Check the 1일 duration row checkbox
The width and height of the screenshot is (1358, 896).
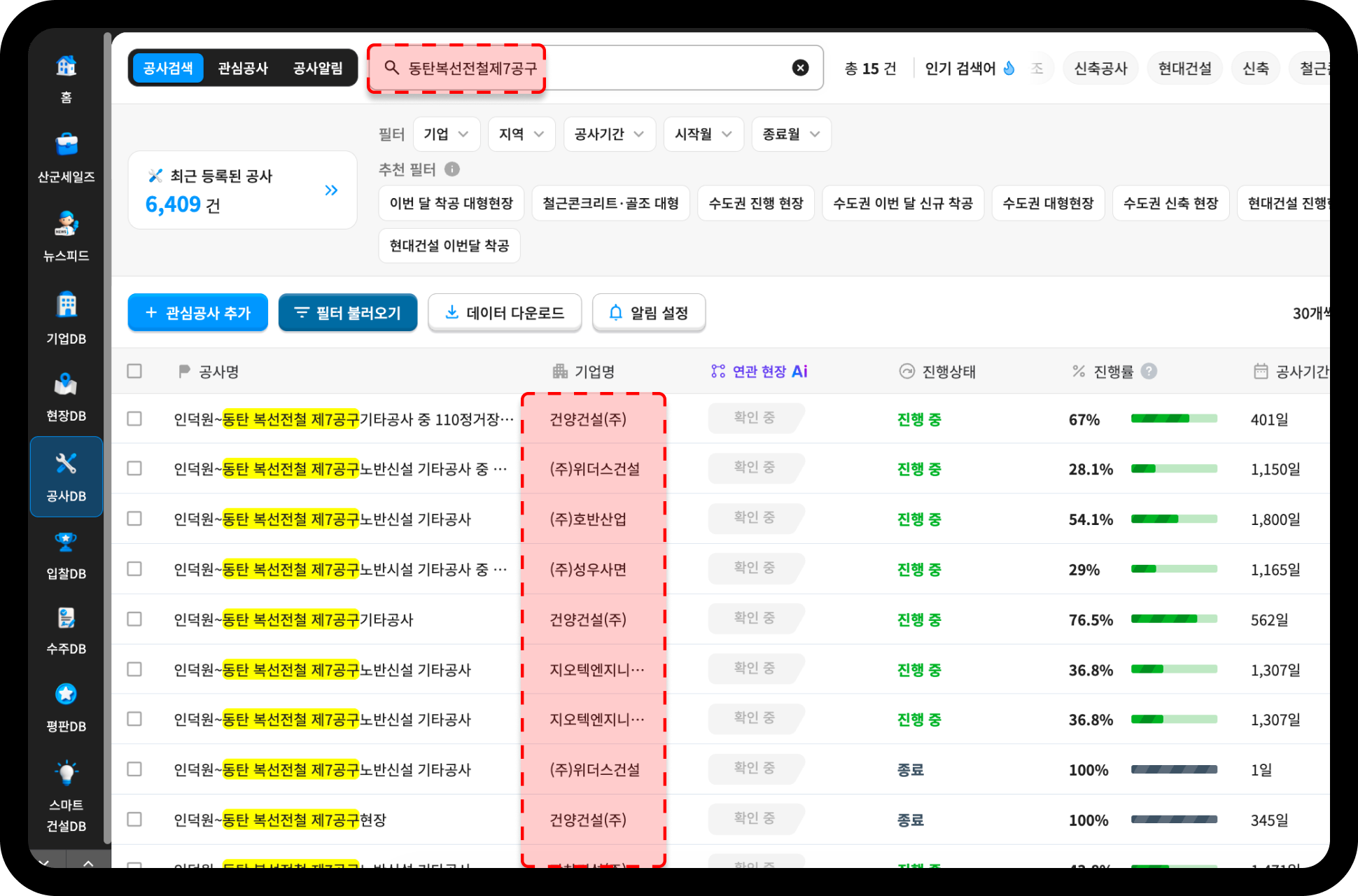[x=134, y=769]
